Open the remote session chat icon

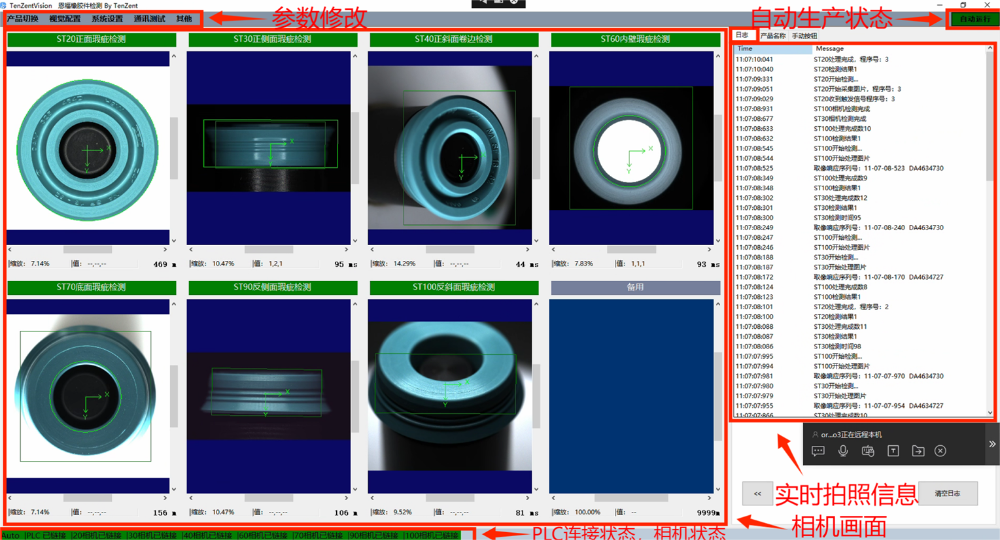tap(818, 451)
